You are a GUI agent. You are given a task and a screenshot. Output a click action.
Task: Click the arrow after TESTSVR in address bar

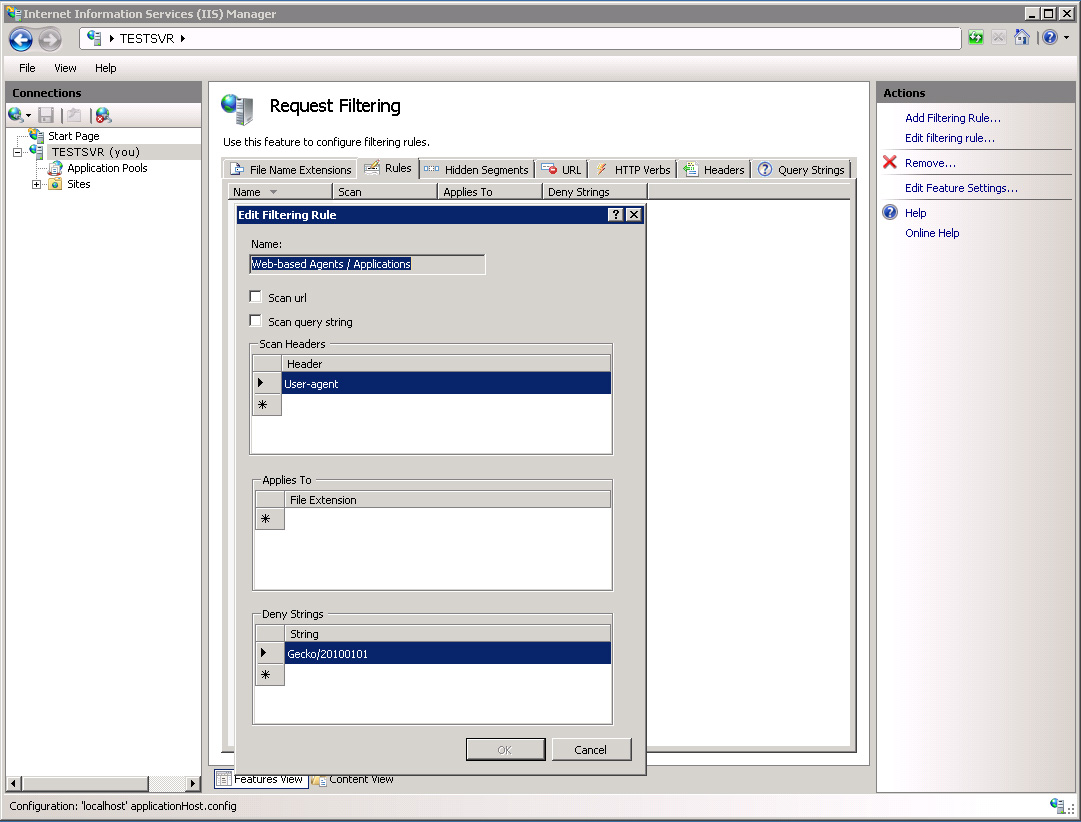(183, 39)
